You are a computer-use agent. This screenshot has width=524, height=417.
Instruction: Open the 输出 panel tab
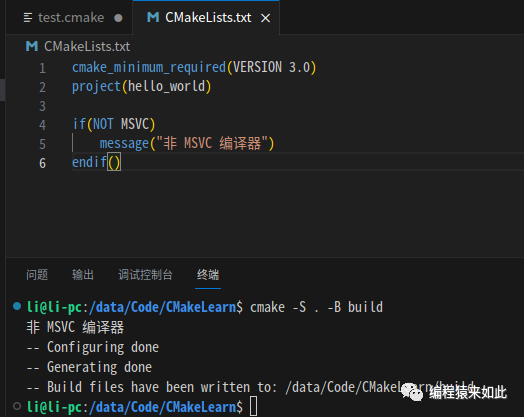click(83, 275)
